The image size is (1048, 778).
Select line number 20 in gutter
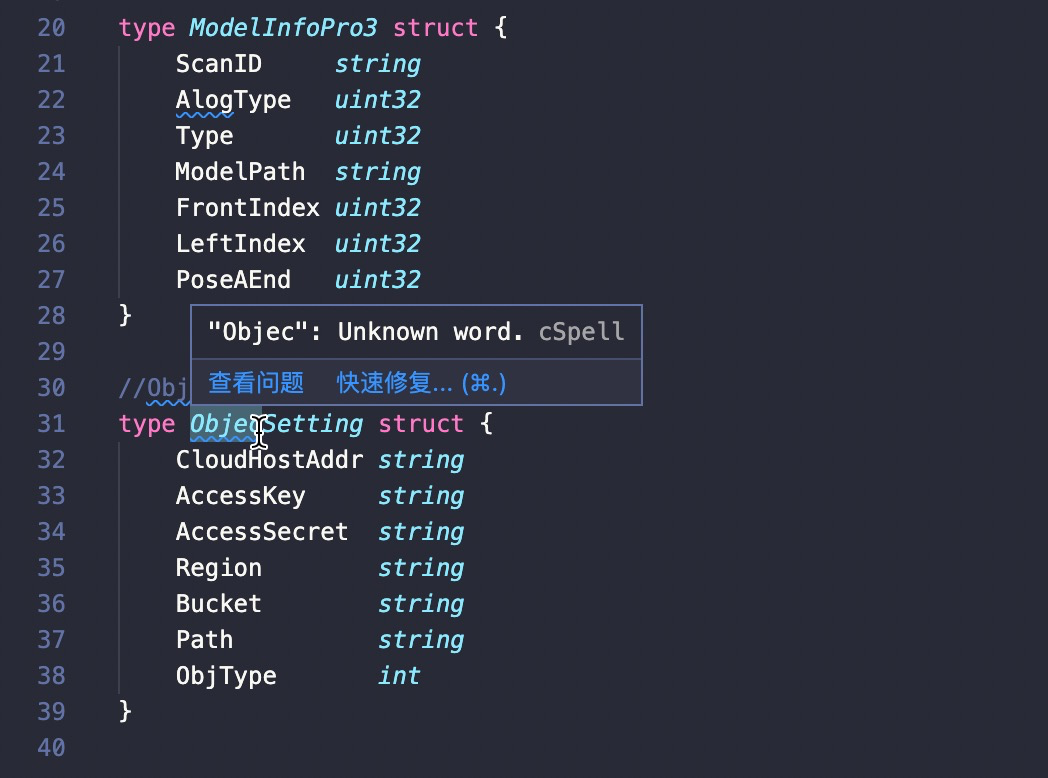[51, 28]
